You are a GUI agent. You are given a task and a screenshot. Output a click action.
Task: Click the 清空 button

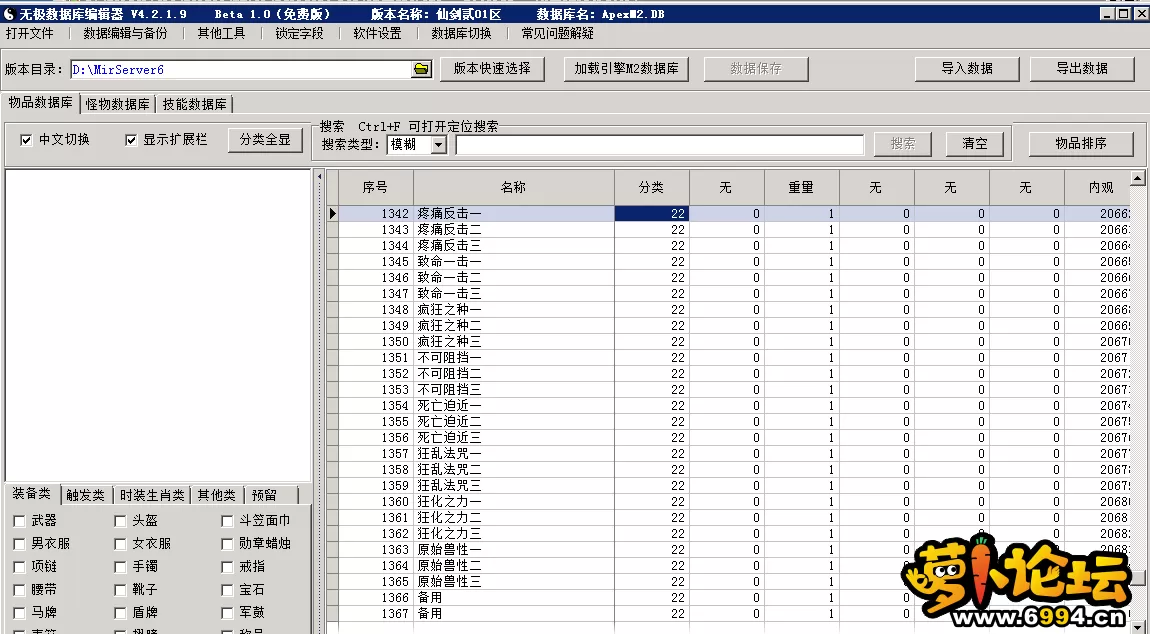[x=975, y=144]
